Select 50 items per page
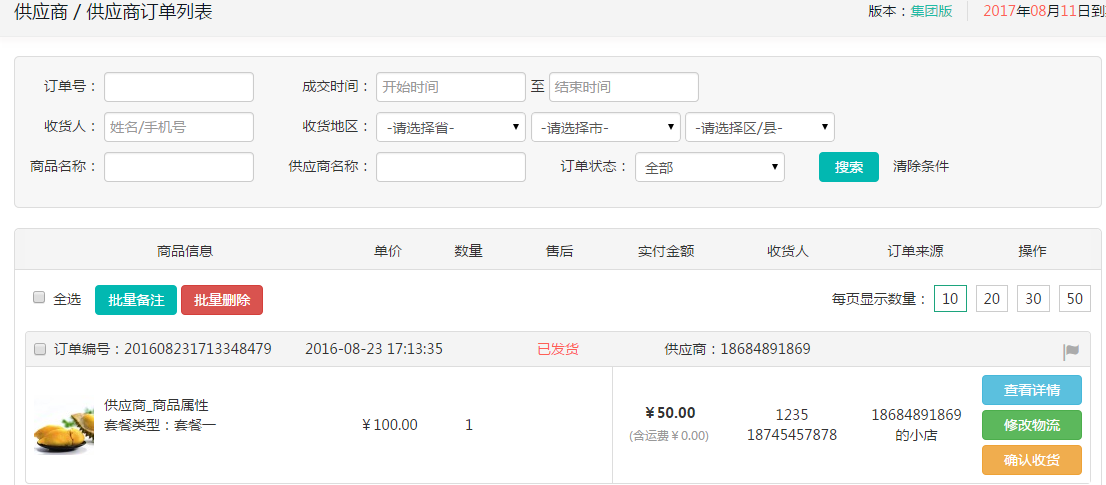This screenshot has width=1106, height=485. tap(1074, 298)
